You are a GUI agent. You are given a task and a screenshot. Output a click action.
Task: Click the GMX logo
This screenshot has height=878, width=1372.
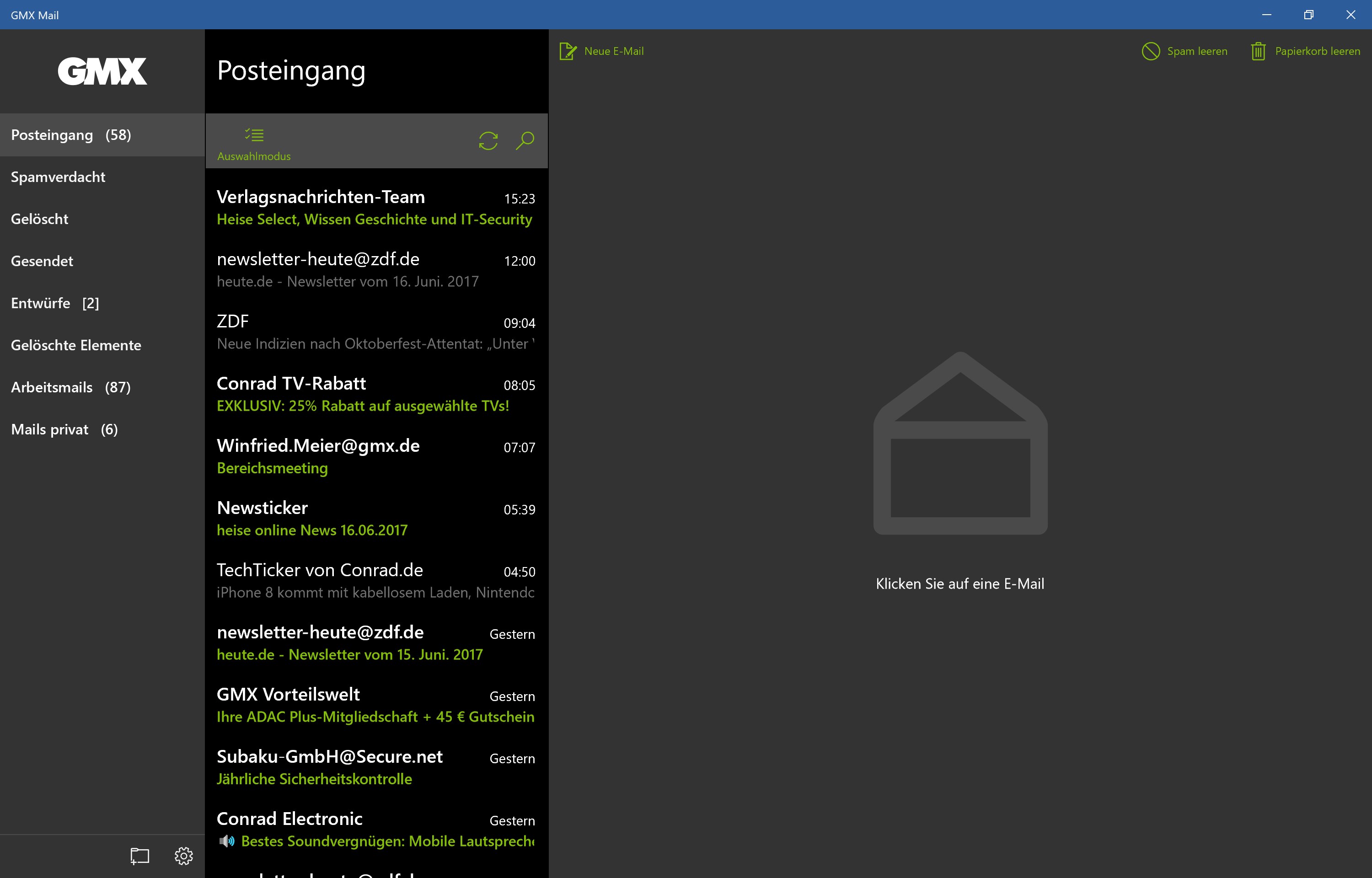[102, 71]
